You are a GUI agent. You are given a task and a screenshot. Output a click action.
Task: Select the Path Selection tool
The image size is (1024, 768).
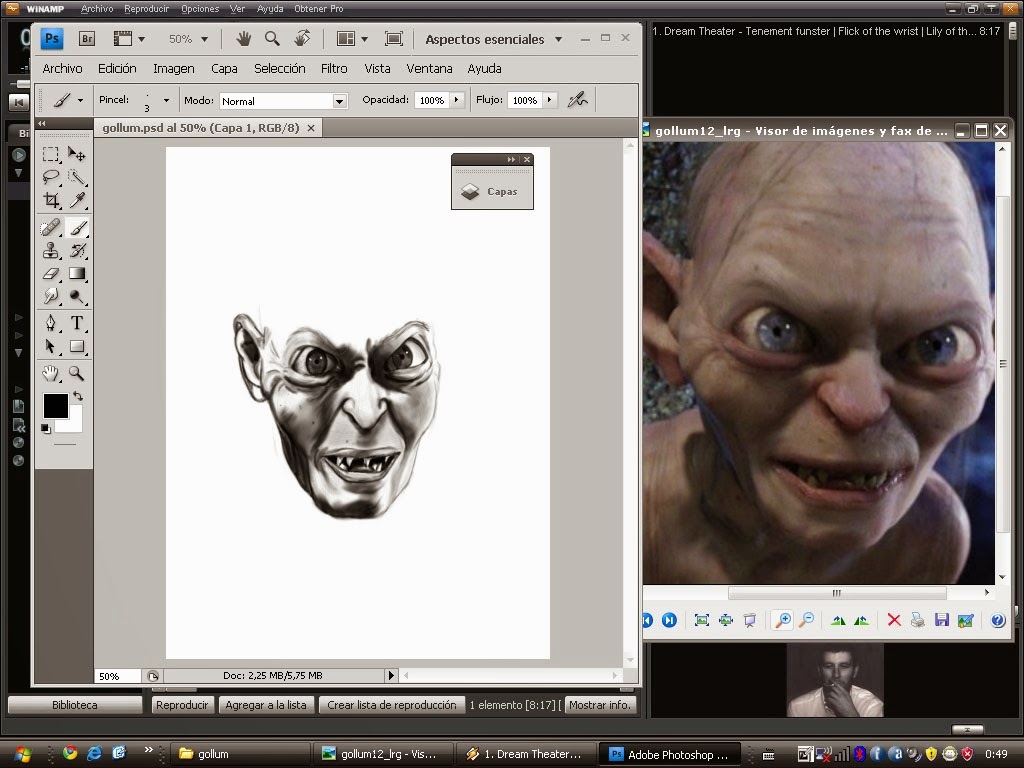click(51, 346)
